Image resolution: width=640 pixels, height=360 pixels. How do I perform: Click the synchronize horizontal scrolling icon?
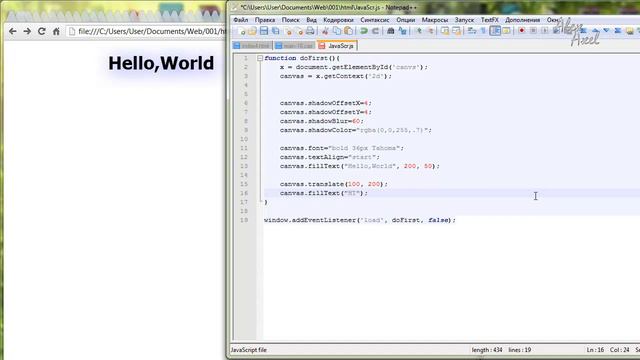pyautogui.click(x=456, y=31)
